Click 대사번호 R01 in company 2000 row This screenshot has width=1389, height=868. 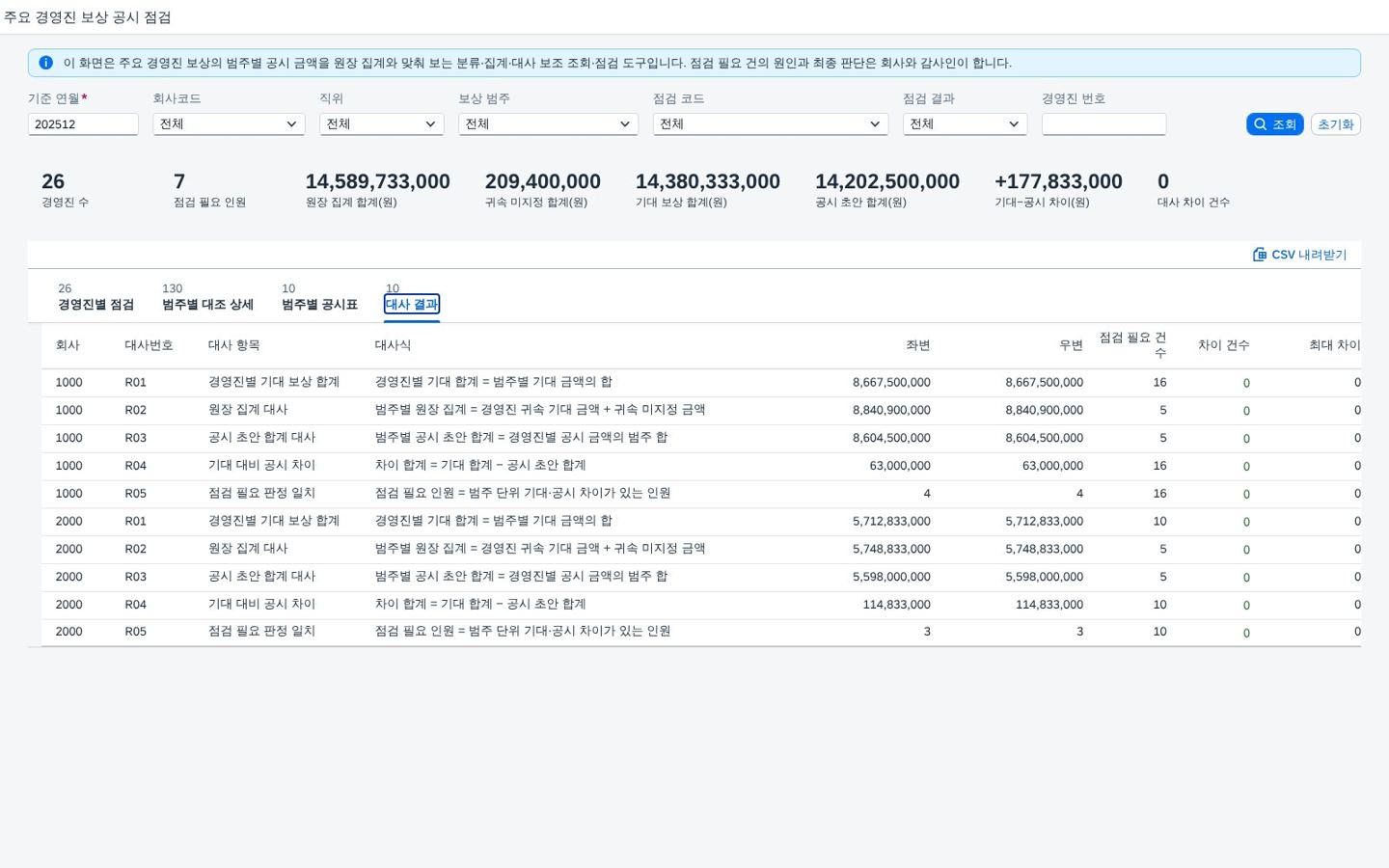click(x=135, y=522)
